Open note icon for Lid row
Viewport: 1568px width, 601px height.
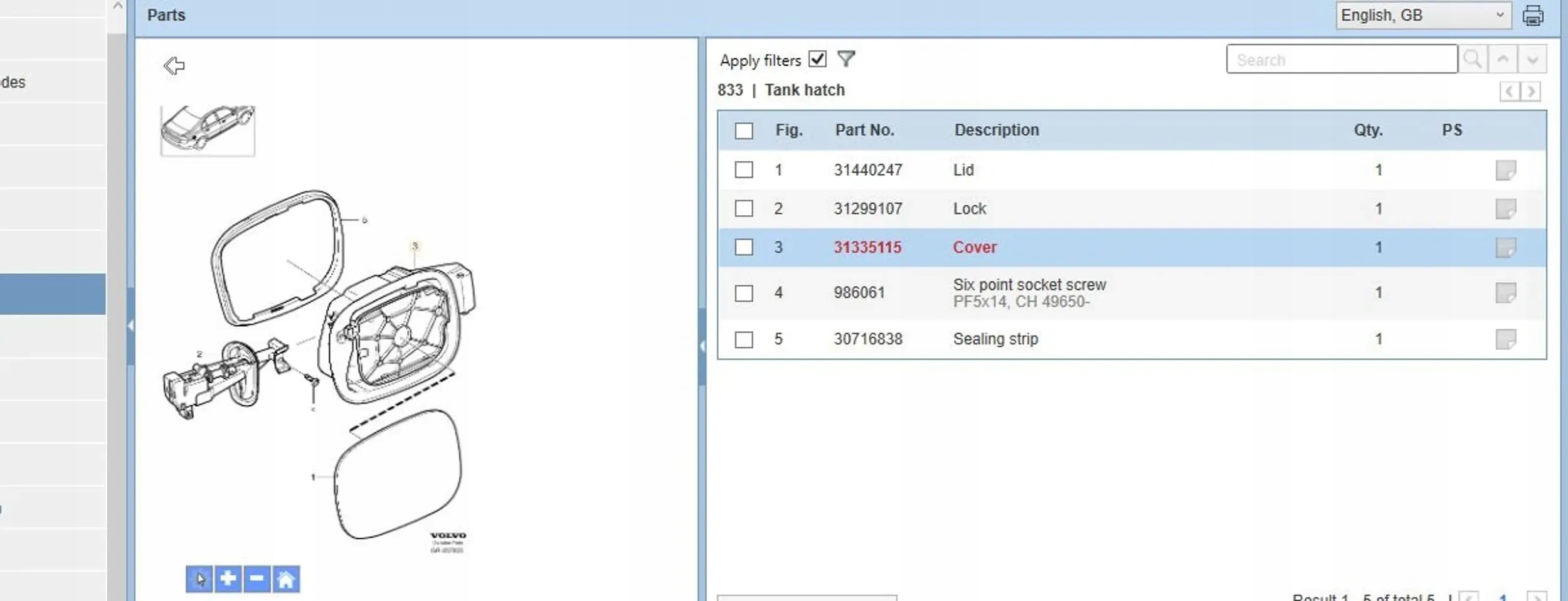[1505, 170]
